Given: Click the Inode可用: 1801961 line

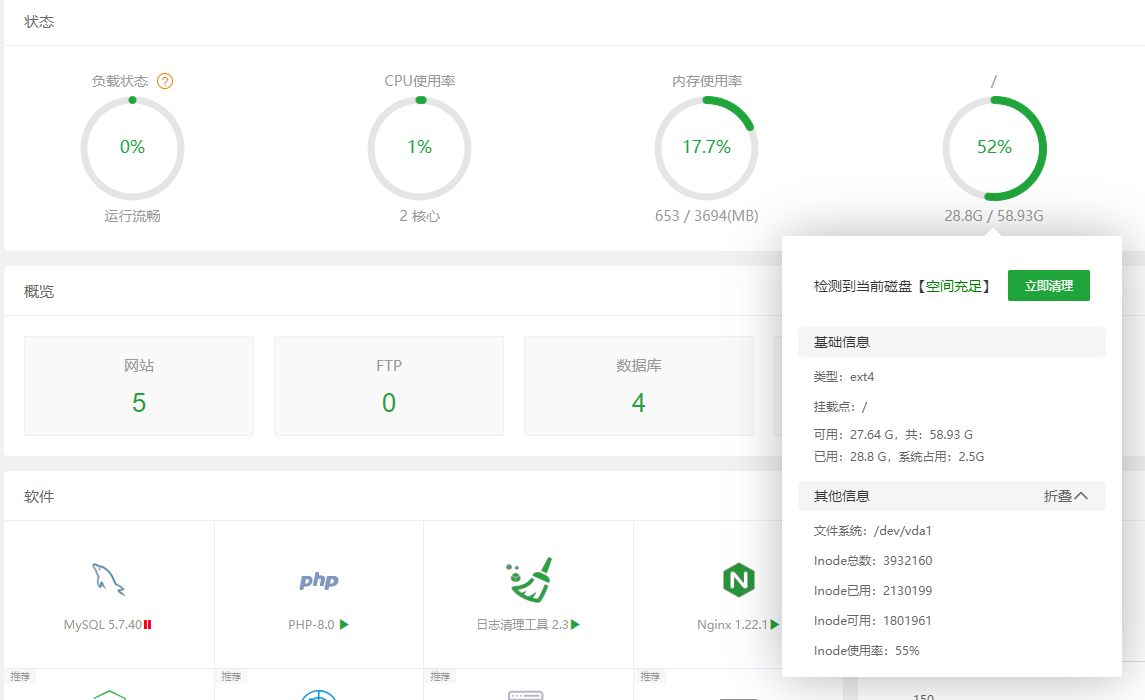Looking at the screenshot, I should (x=873, y=620).
